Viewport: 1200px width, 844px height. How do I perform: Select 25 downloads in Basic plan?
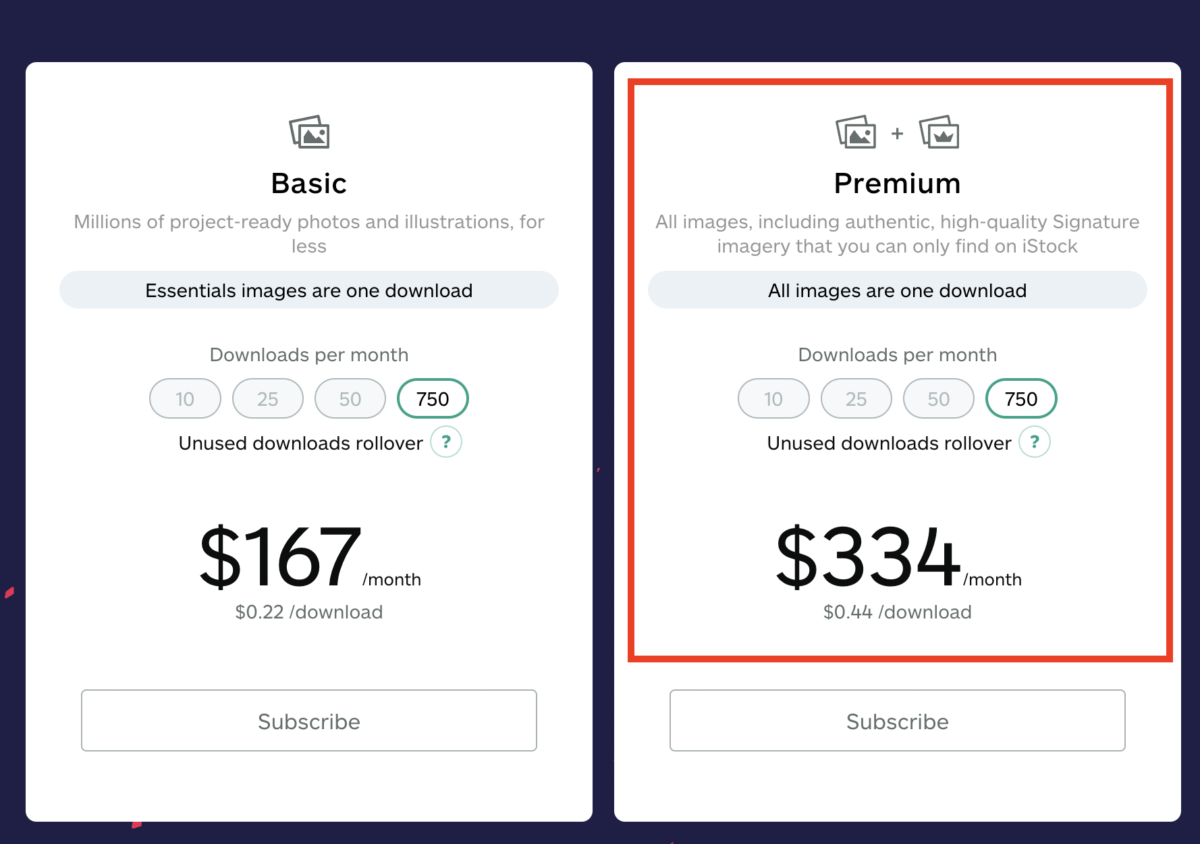coord(267,399)
